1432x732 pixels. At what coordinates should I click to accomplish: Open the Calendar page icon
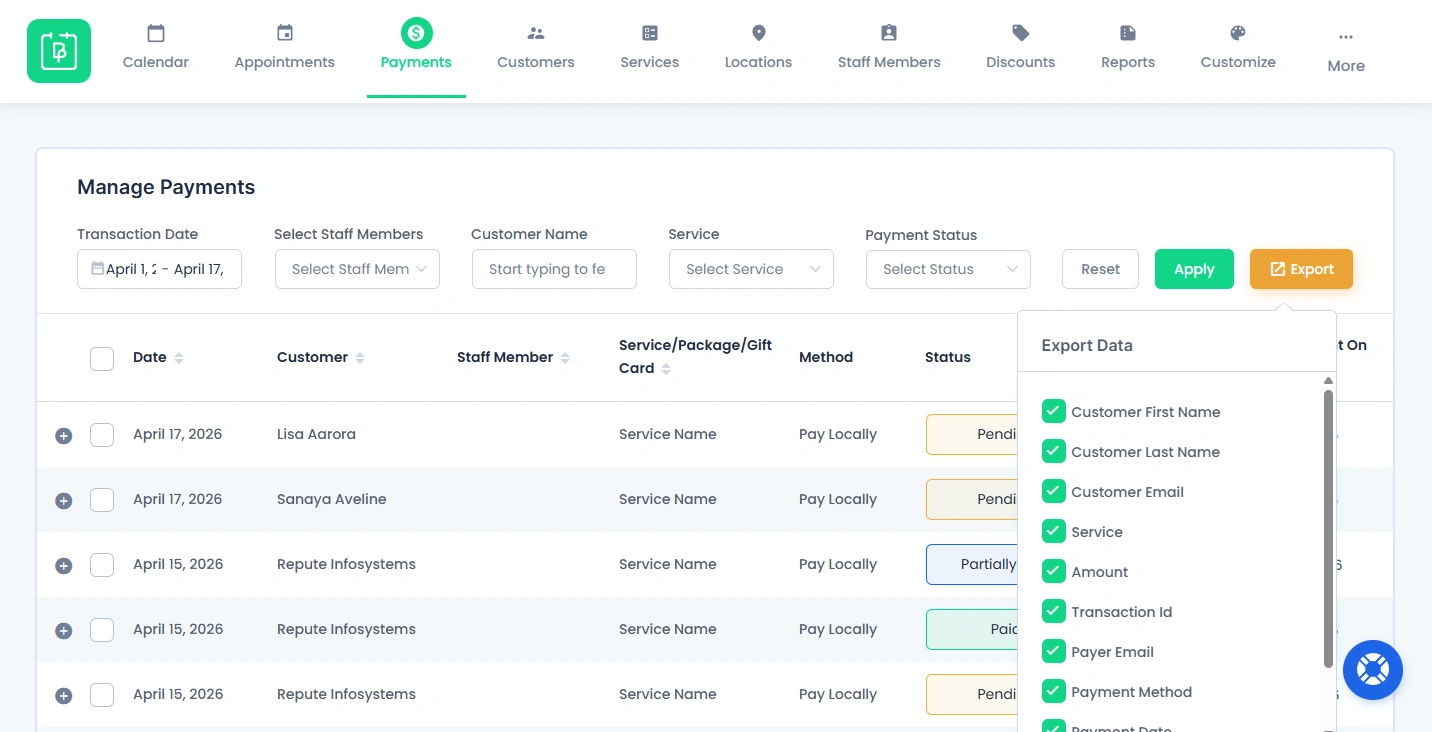tap(156, 33)
